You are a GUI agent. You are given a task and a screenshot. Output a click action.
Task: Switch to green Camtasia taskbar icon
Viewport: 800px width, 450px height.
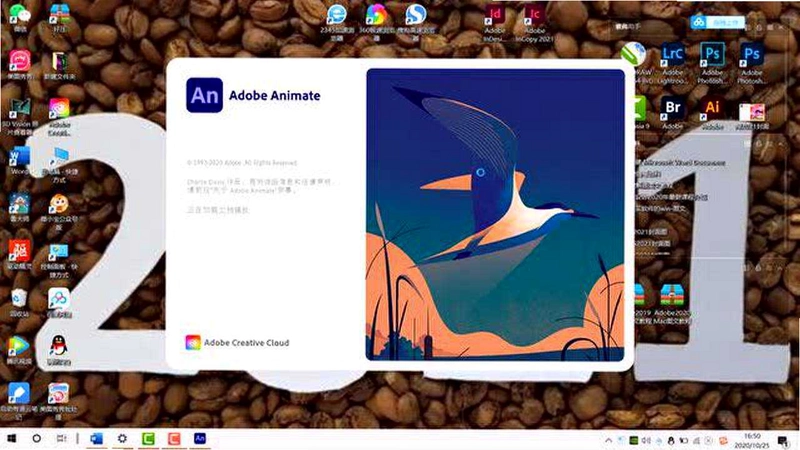point(148,438)
